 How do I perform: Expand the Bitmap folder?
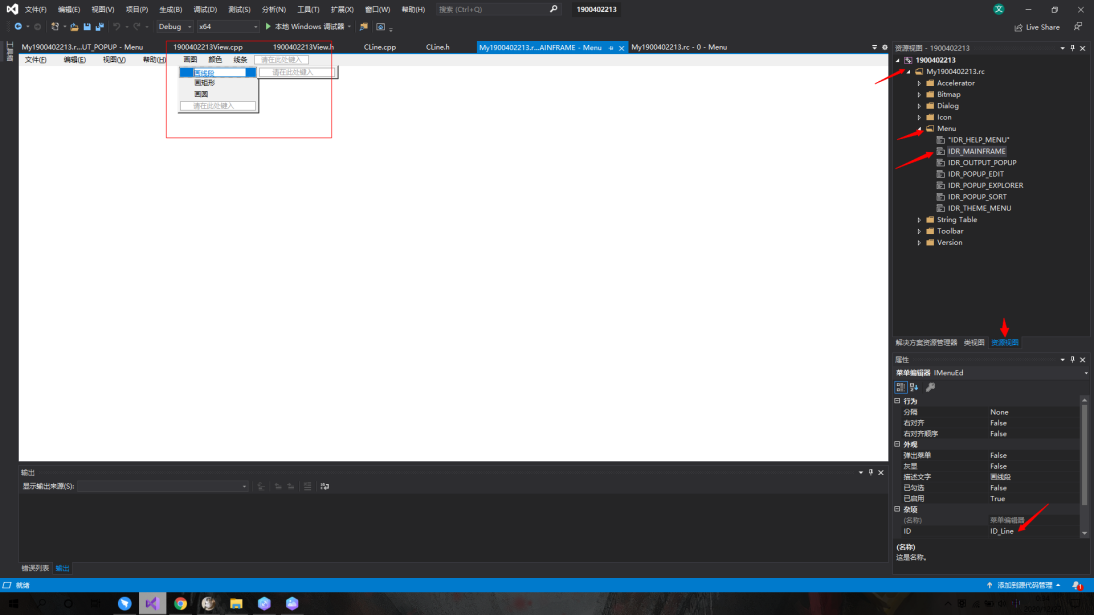click(x=919, y=94)
